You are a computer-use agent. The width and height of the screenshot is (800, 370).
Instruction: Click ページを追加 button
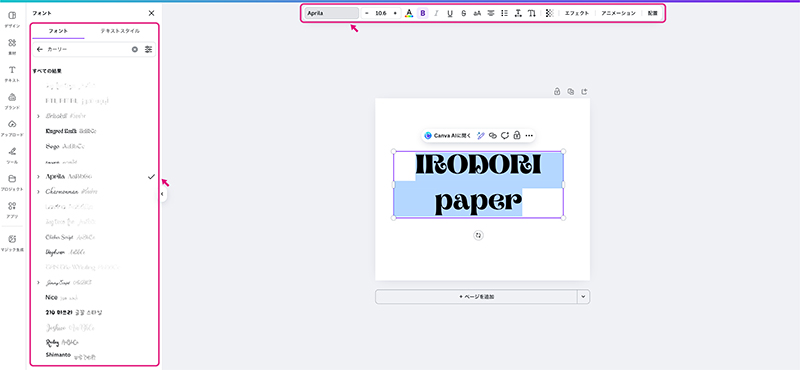click(x=476, y=297)
